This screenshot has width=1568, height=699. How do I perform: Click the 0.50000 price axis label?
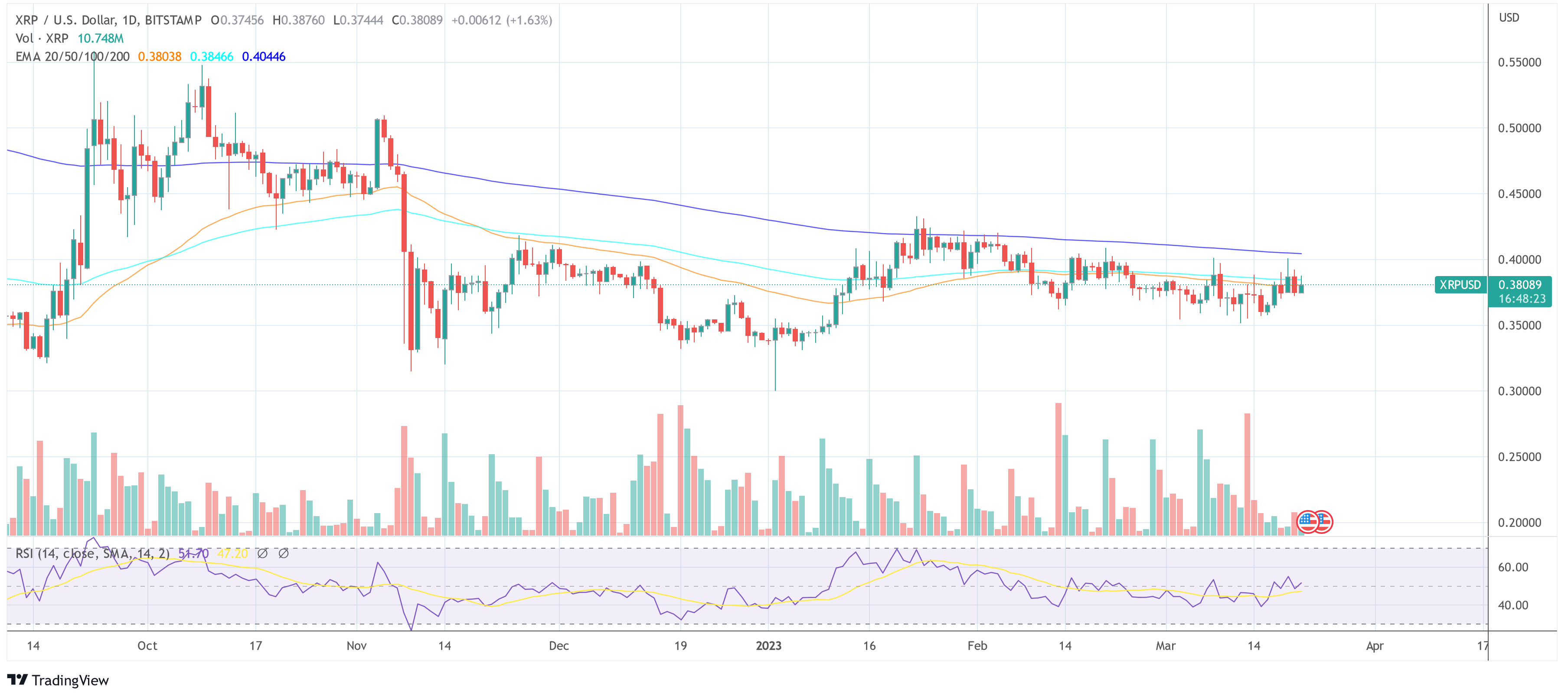coord(1519,128)
